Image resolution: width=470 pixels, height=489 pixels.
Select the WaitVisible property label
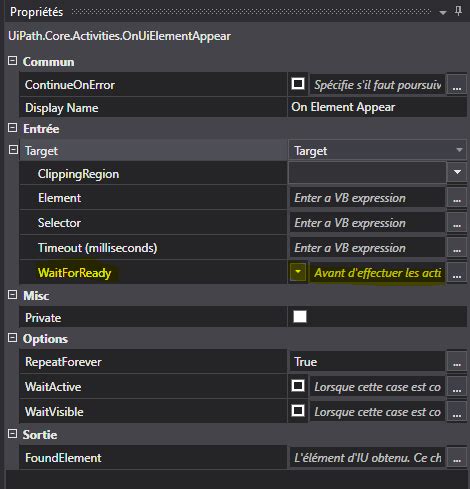pyautogui.click(x=54, y=412)
